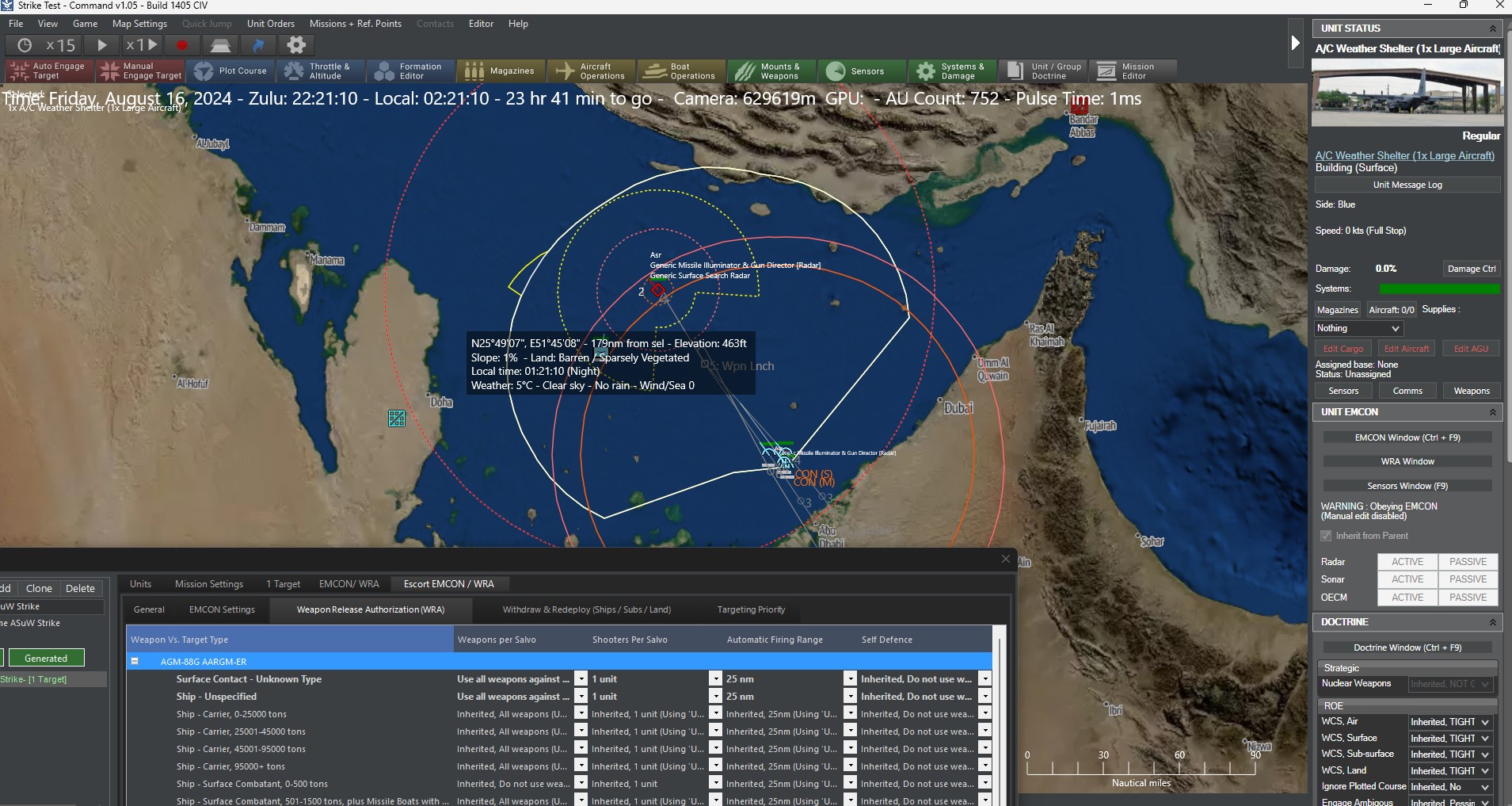
Task: Click the WRA table vertical scrollbar
Action: (x=1000, y=716)
